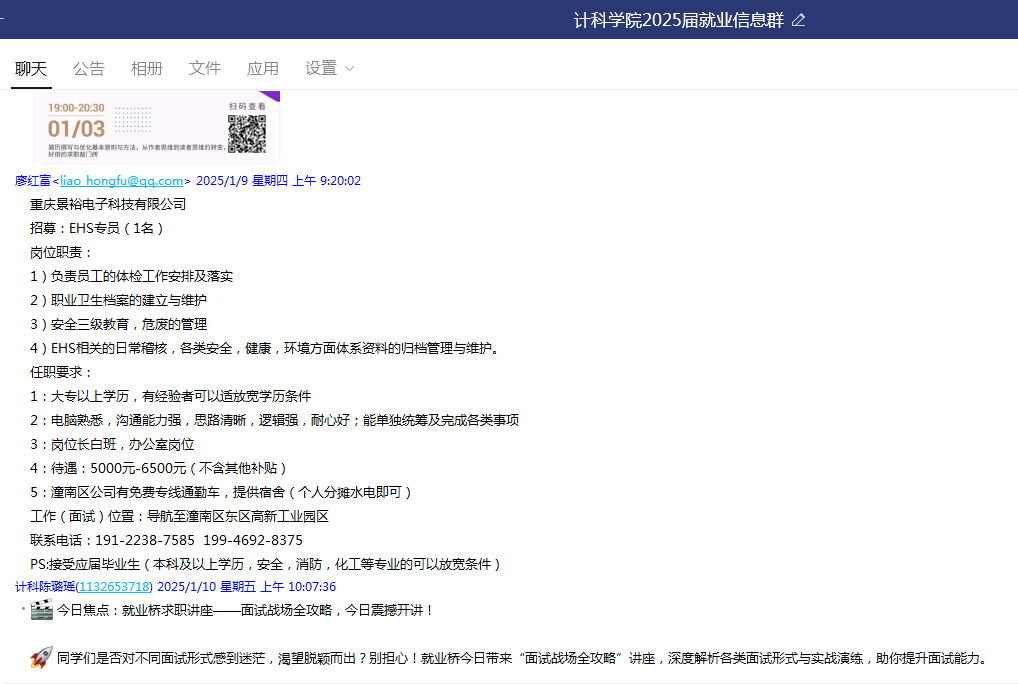Click the group title 计科学院2025届就业信息群
This screenshot has width=1018, height=684.
(x=678, y=20)
